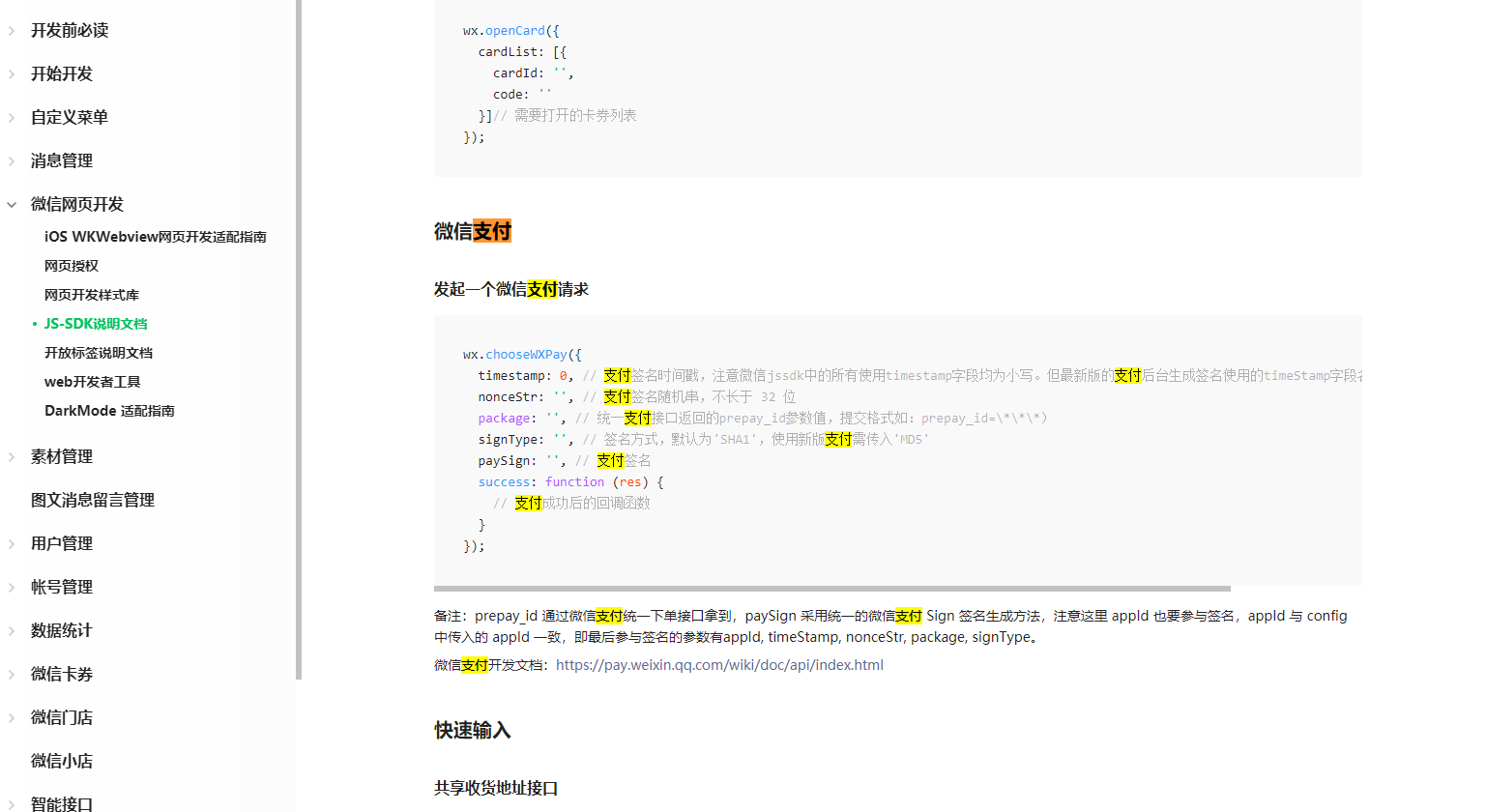Click the paySign code line

coord(565,461)
